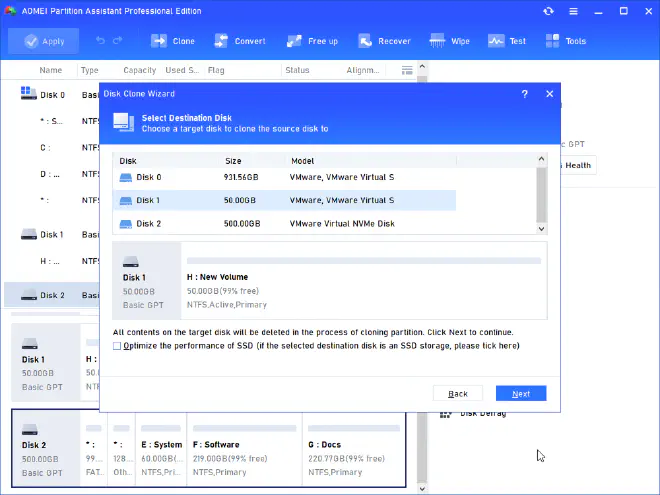Open the wizard help question mark
Screen dimensions: 660x495
525,93
